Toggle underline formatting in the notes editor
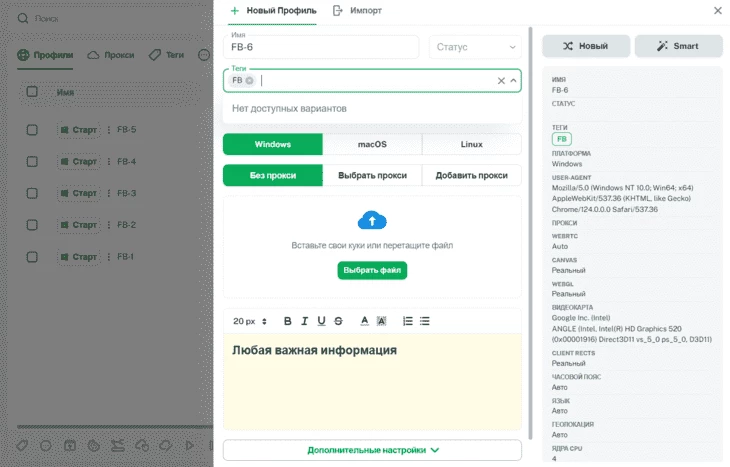The width and height of the screenshot is (730, 467). coord(321,321)
